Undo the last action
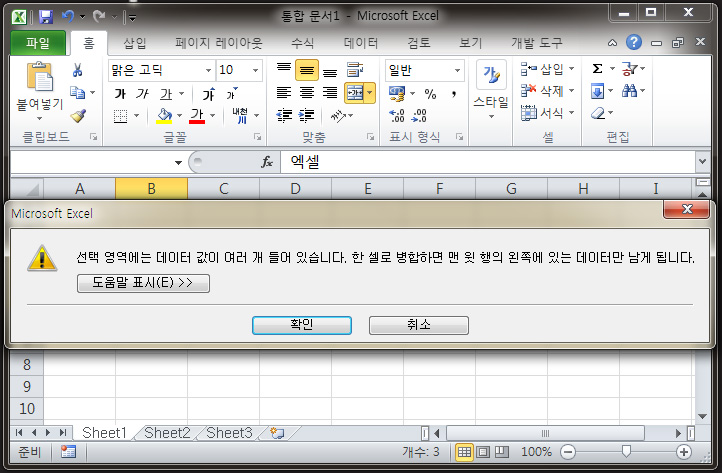722x473 pixels. coord(68,17)
